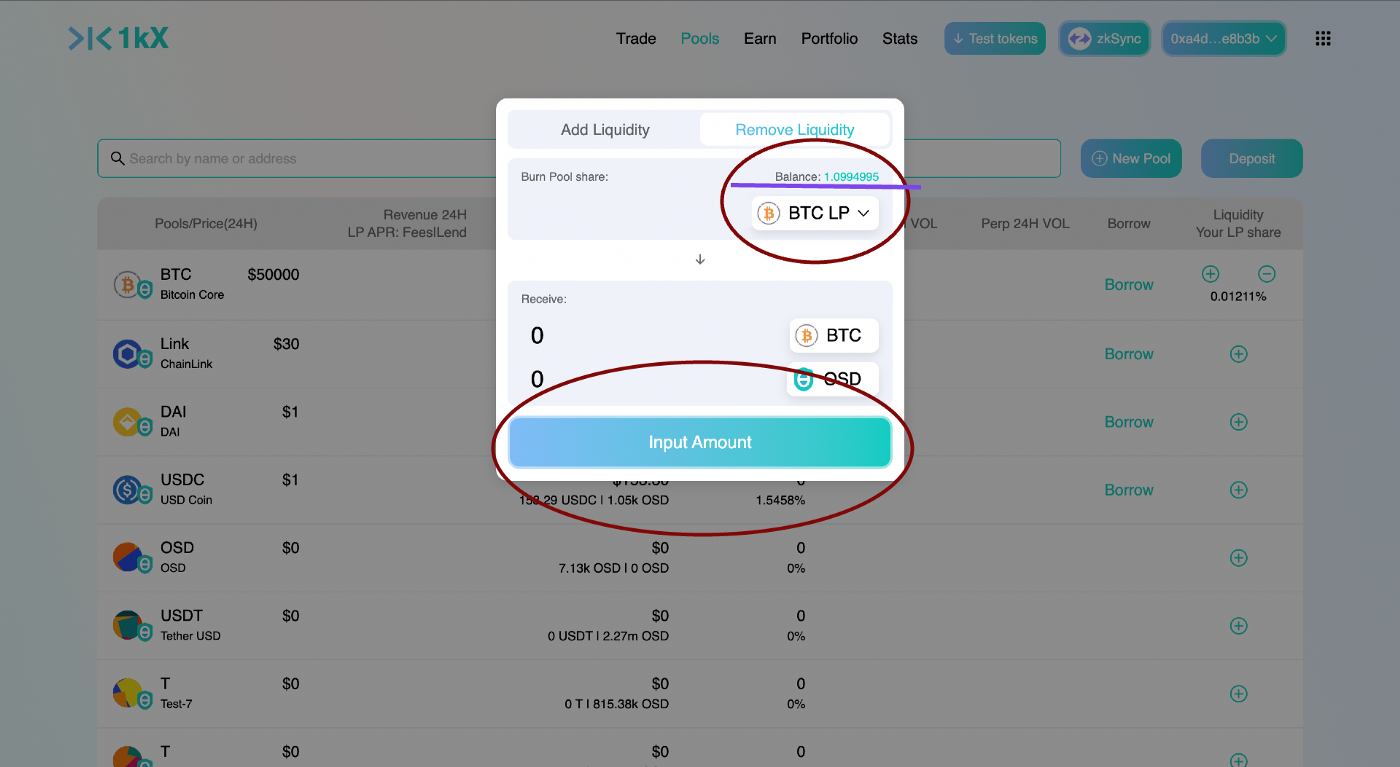
Task: Click the pool search input field
Action: (x=300, y=159)
